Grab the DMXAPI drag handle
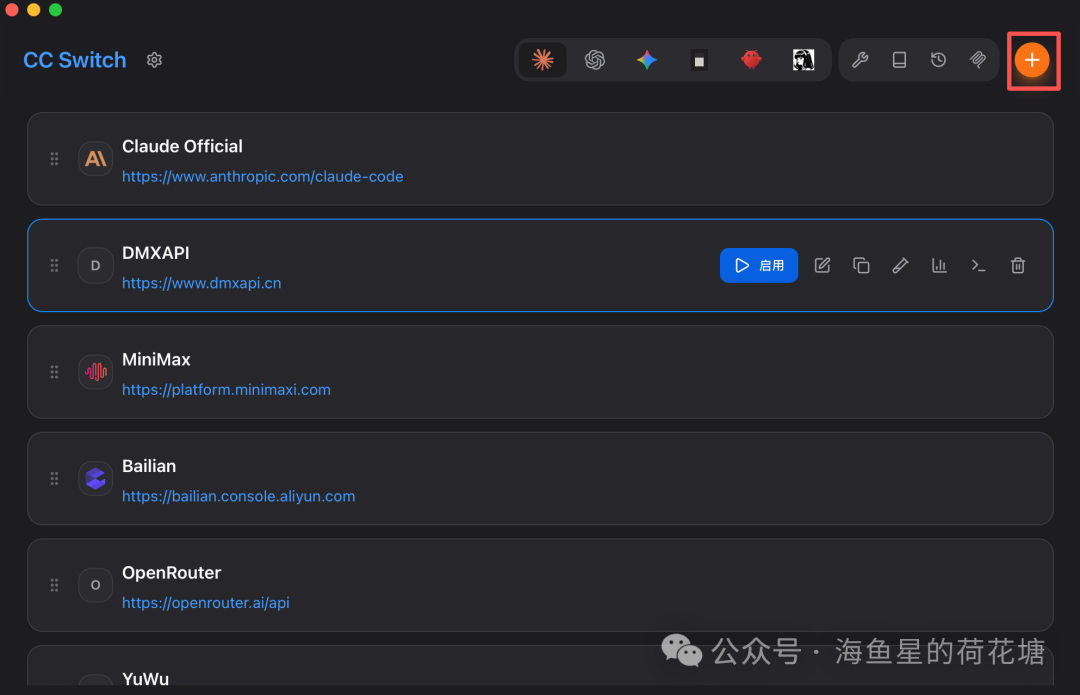 coord(54,266)
